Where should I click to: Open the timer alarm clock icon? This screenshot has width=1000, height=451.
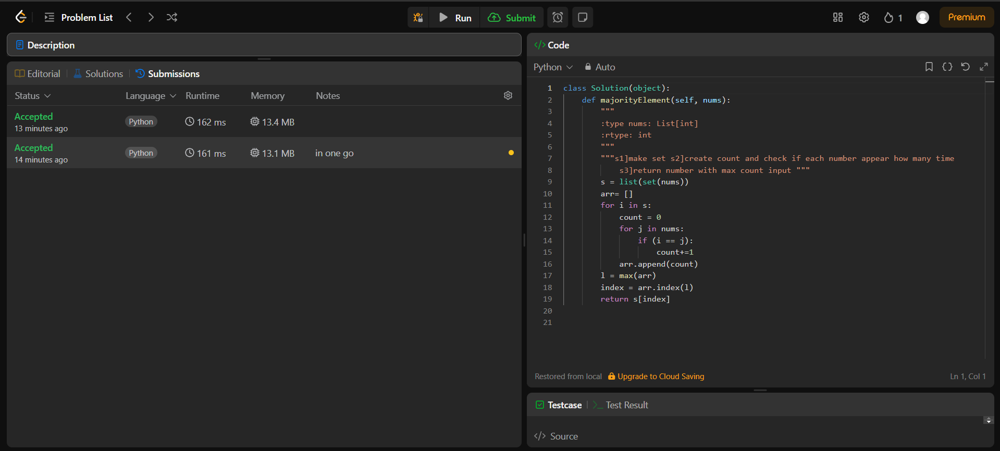[558, 17]
